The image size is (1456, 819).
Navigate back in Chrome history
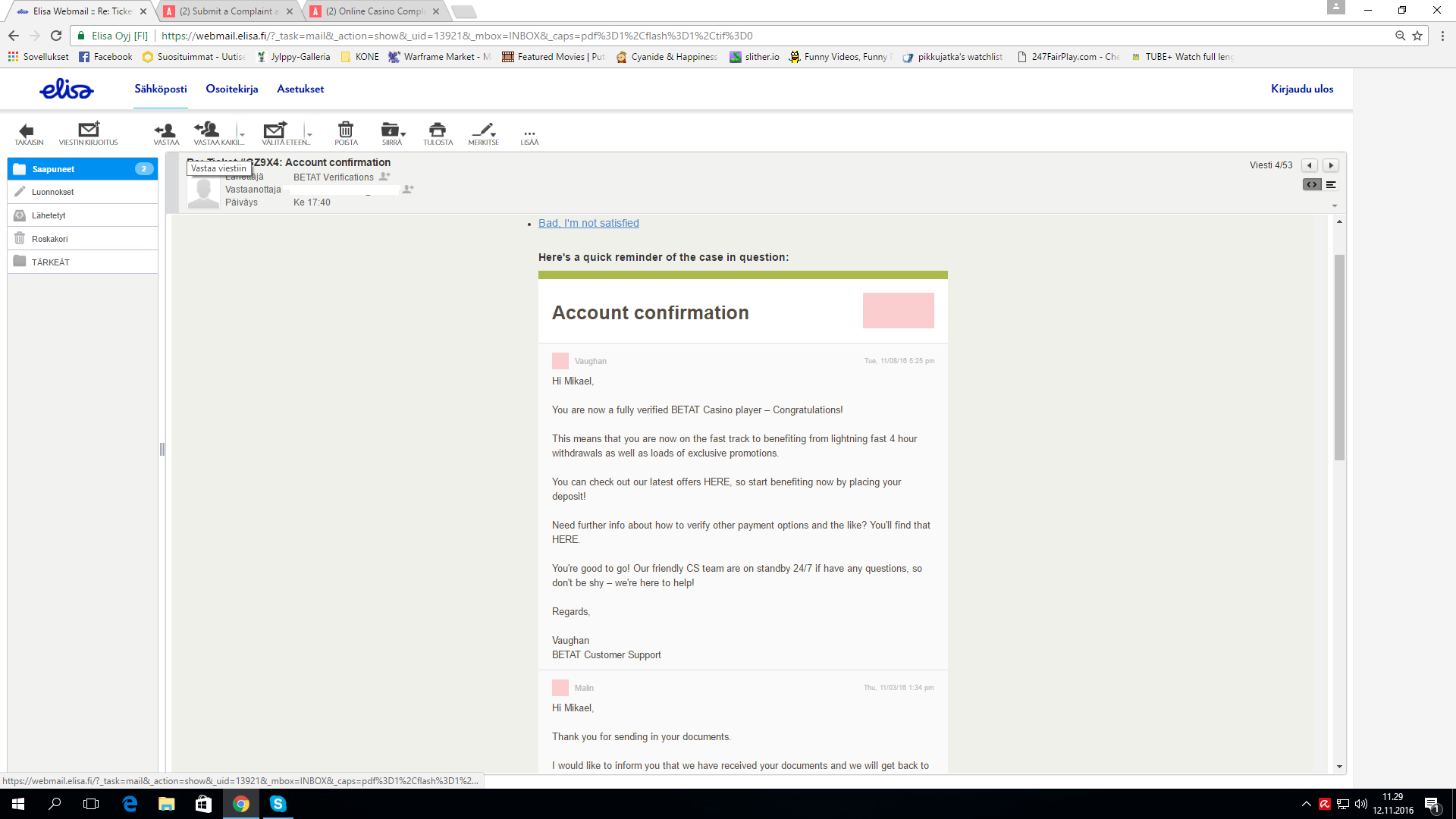tap(14, 36)
